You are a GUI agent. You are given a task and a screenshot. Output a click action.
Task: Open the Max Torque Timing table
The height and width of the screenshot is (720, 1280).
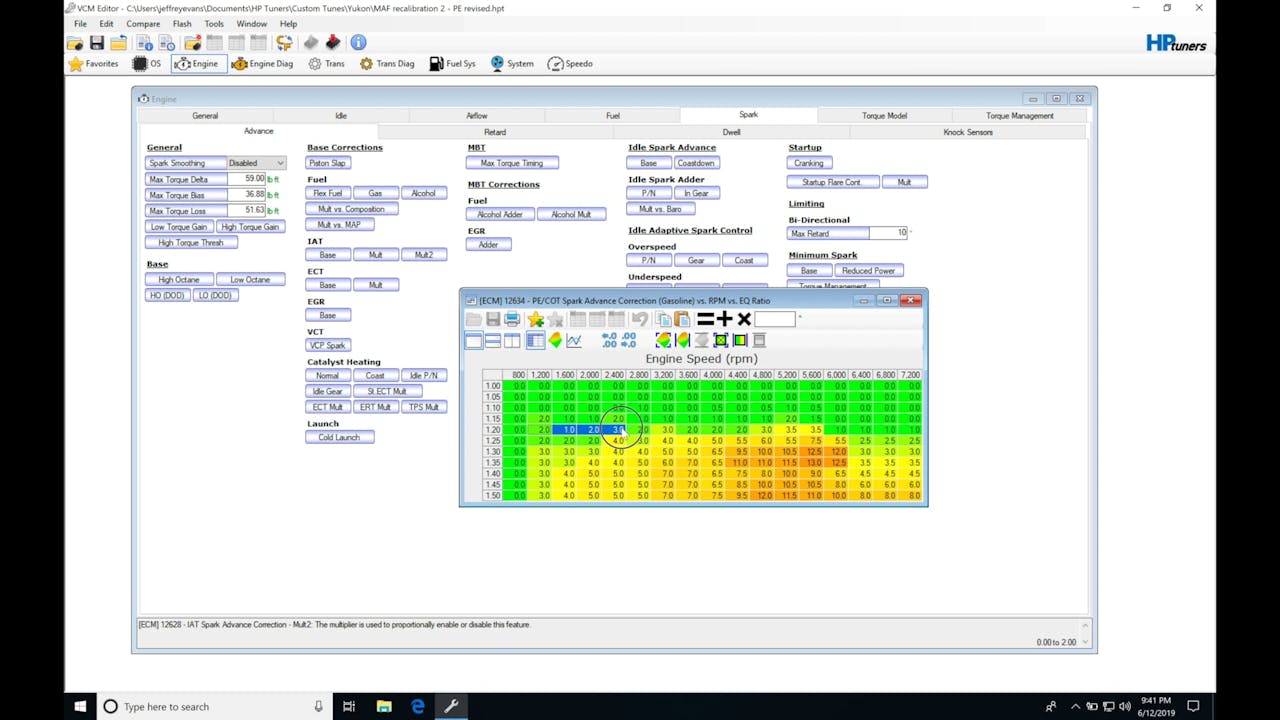pos(512,163)
